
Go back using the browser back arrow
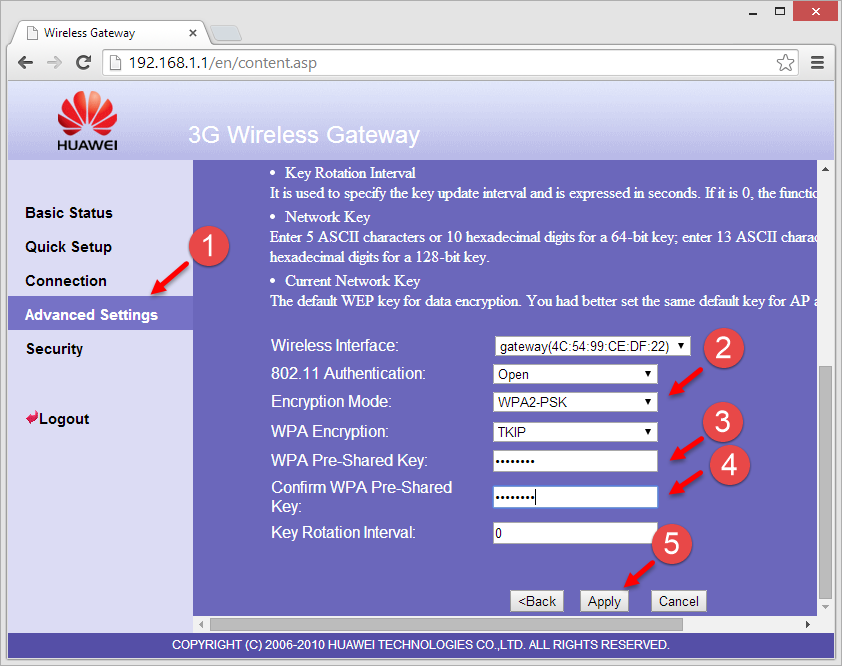[25, 63]
